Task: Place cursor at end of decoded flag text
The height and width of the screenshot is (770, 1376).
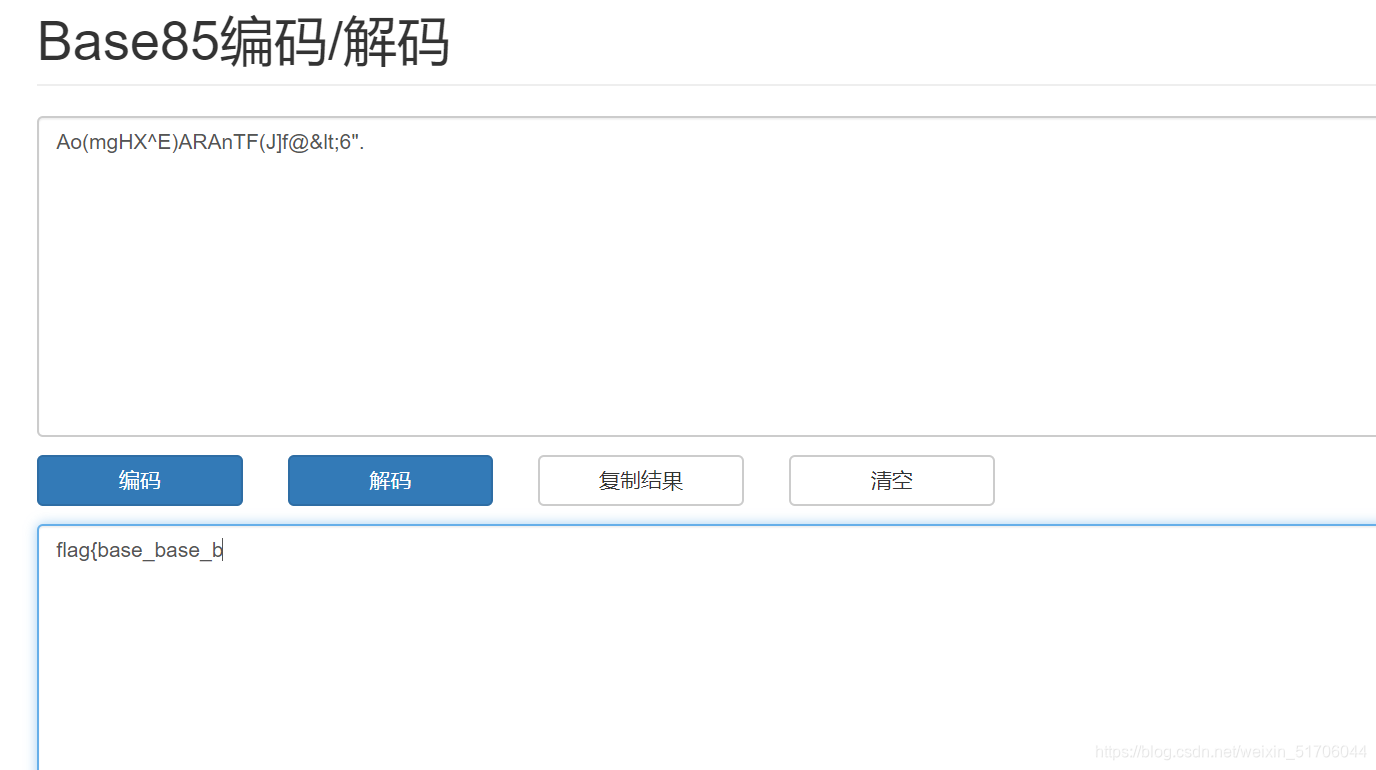Action: pyautogui.click(x=222, y=549)
